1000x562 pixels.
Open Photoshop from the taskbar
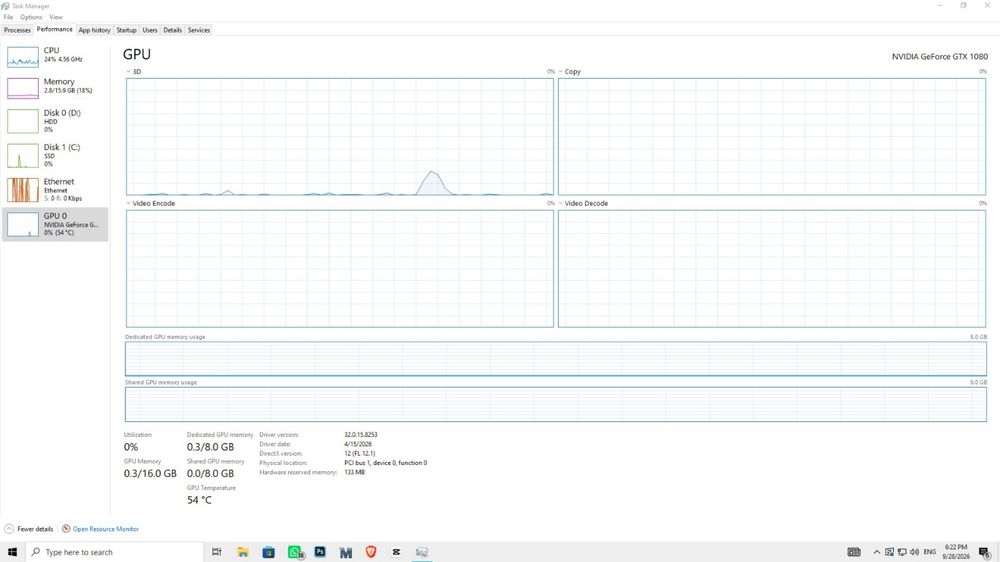[x=320, y=552]
